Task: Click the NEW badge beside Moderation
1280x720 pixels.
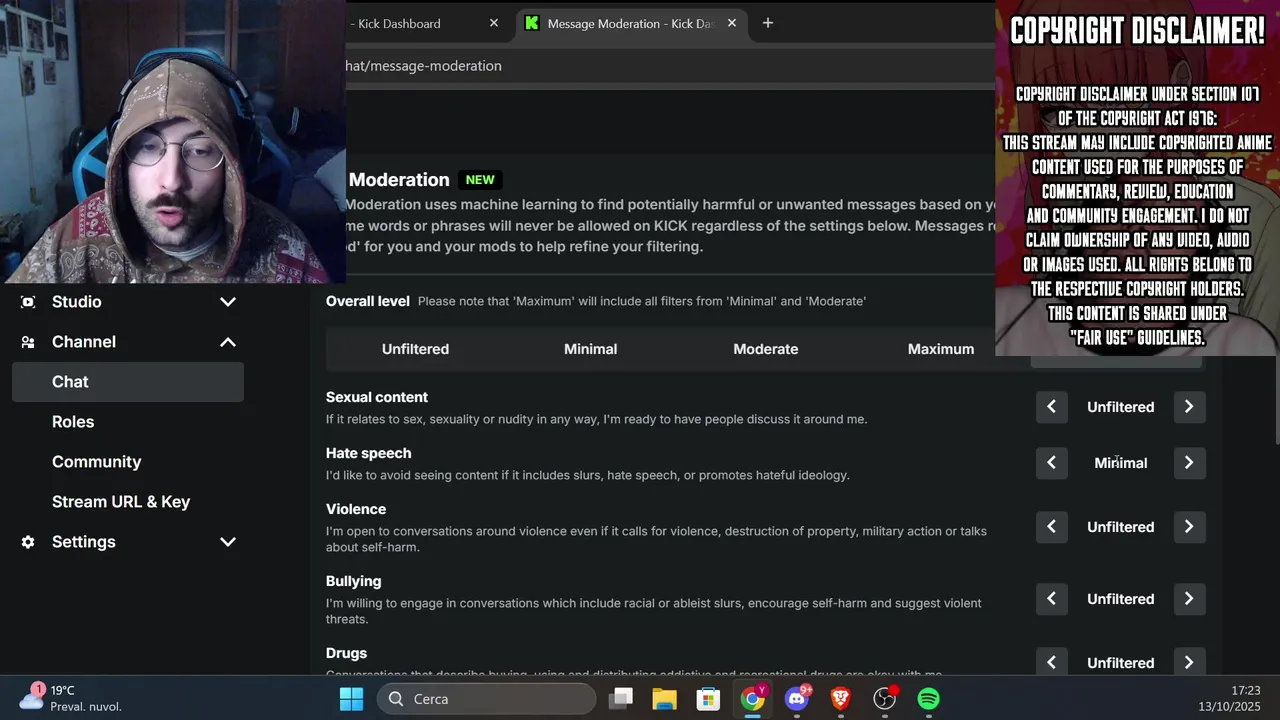Action: pyautogui.click(x=480, y=180)
